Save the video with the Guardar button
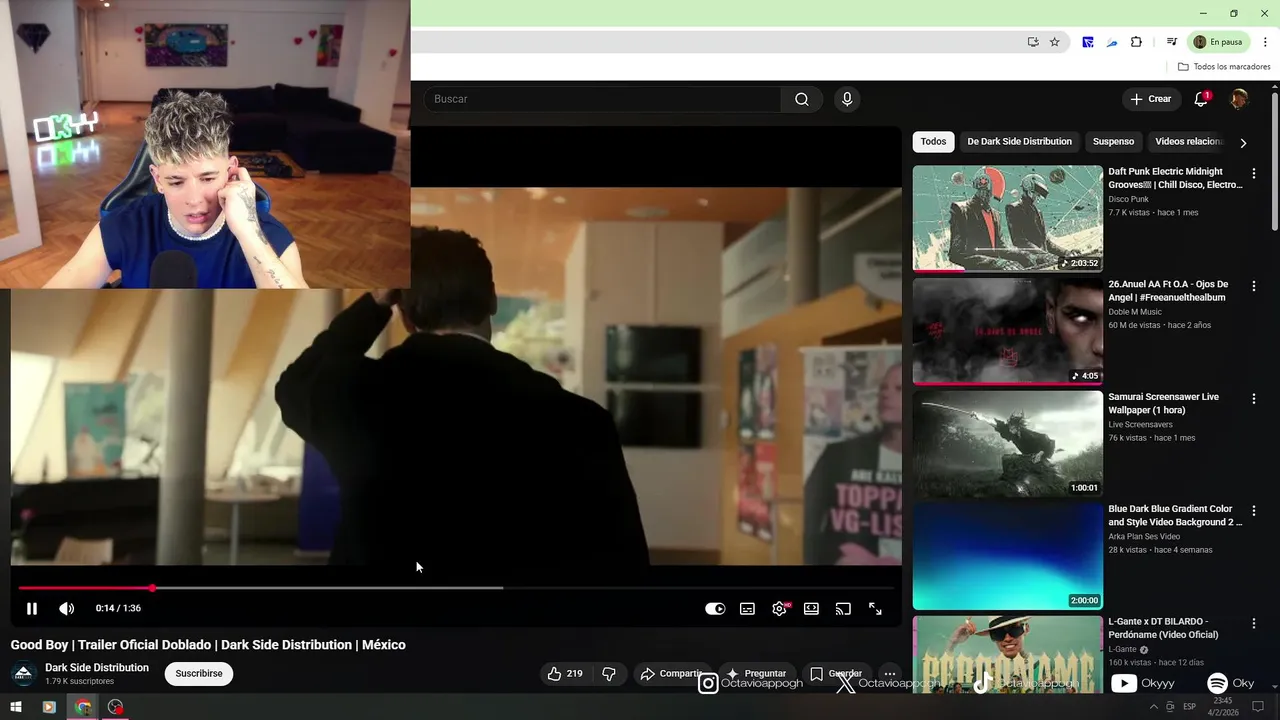This screenshot has height=720, width=1280. tap(836, 674)
